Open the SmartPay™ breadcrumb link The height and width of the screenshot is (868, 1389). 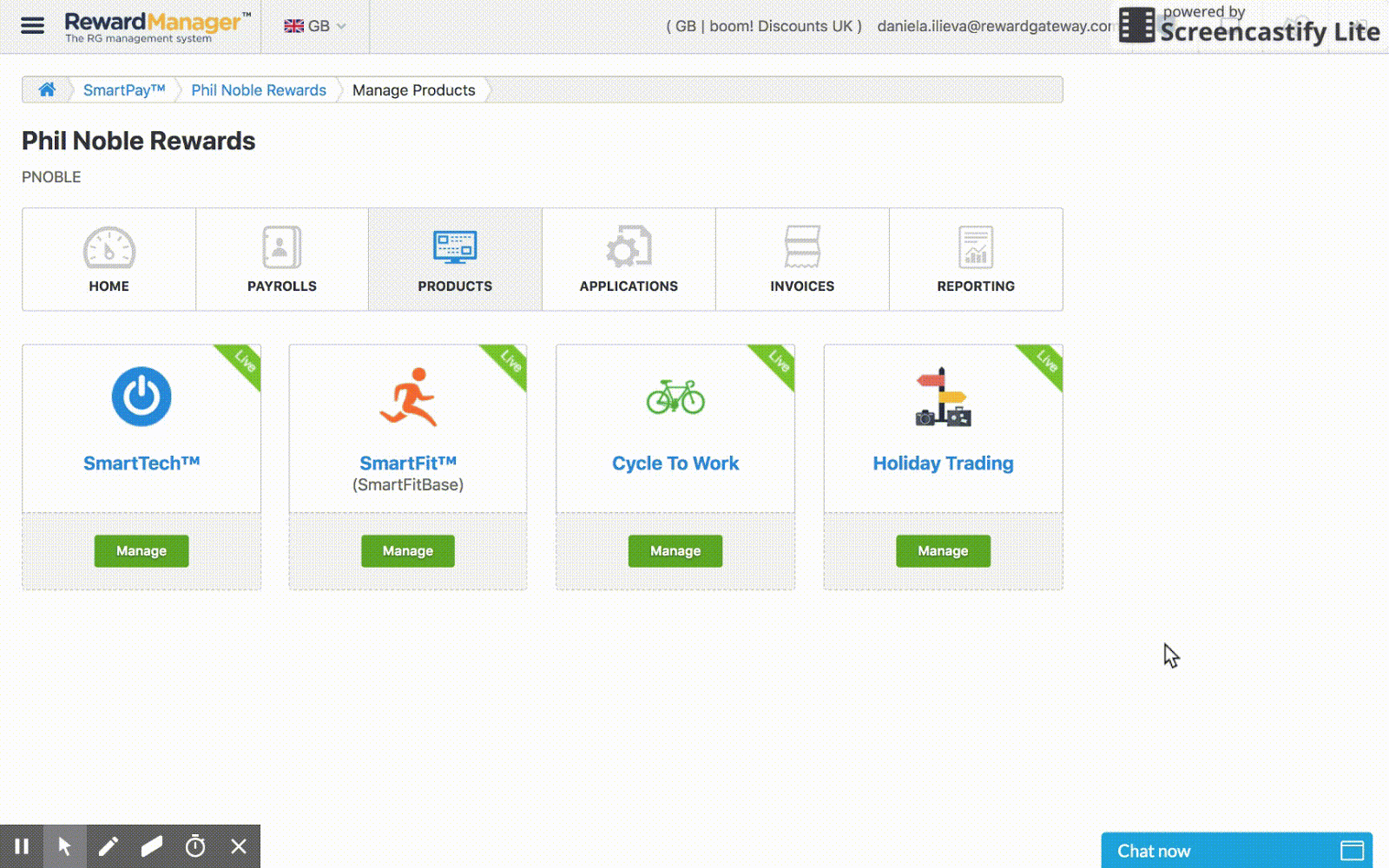pos(124,90)
